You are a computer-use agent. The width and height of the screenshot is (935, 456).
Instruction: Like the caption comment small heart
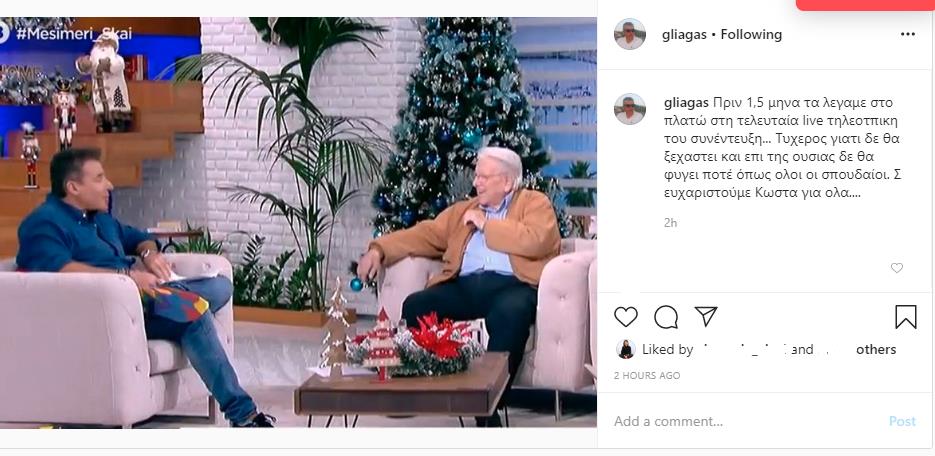coord(897,268)
